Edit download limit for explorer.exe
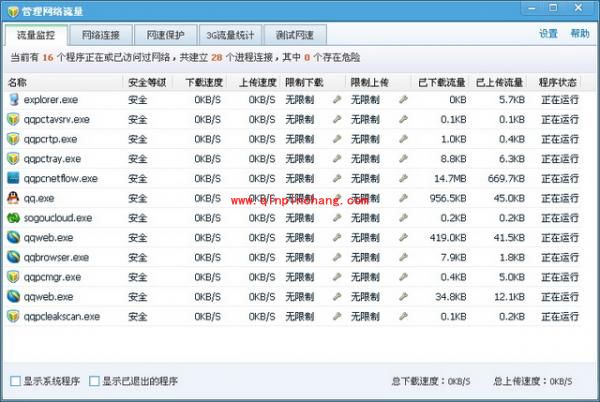Image resolution: width=600 pixels, height=402 pixels. 337,100
